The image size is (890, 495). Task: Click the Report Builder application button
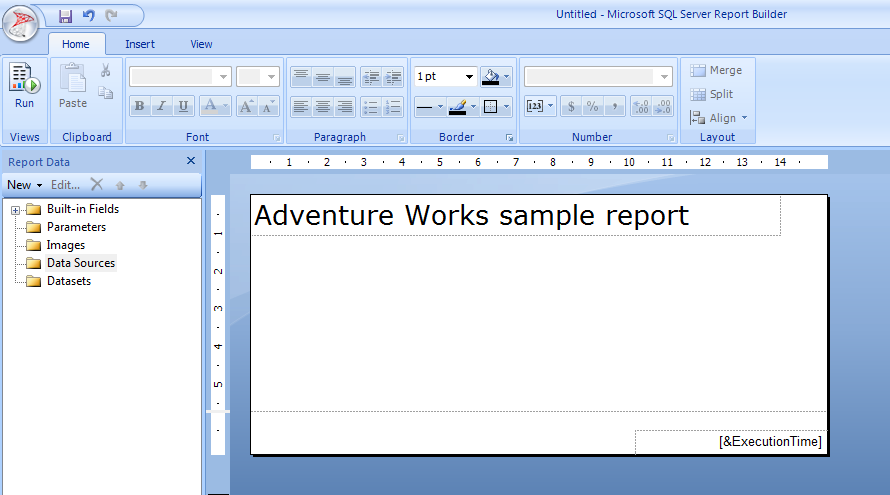click(x=20, y=24)
